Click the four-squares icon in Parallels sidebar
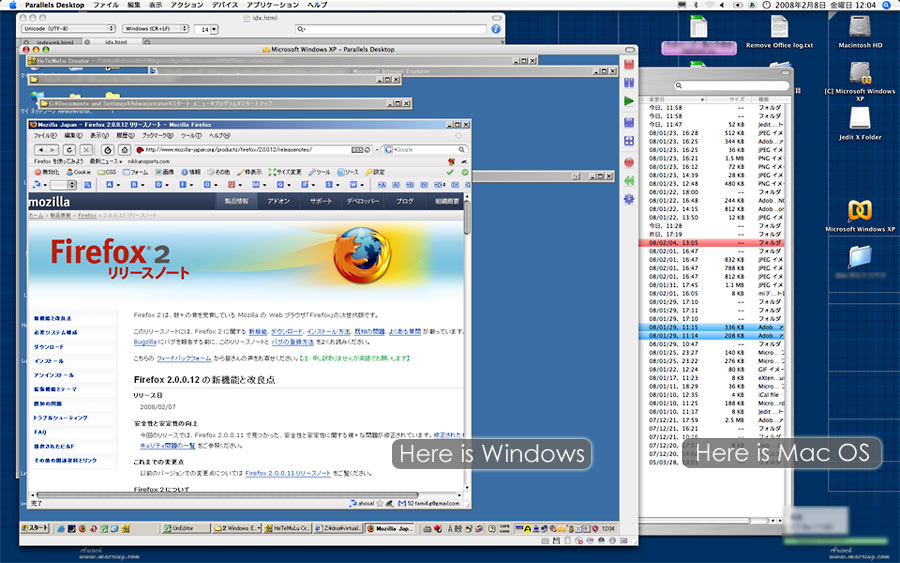The width and height of the screenshot is (900, 563). point(629,141)
